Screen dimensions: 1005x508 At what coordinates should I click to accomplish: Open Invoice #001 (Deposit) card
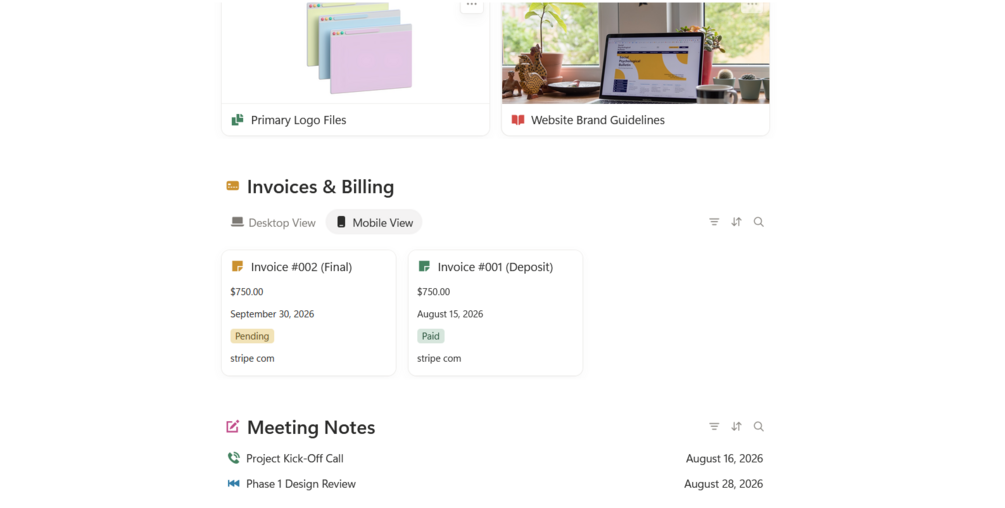tap(495, 313)
